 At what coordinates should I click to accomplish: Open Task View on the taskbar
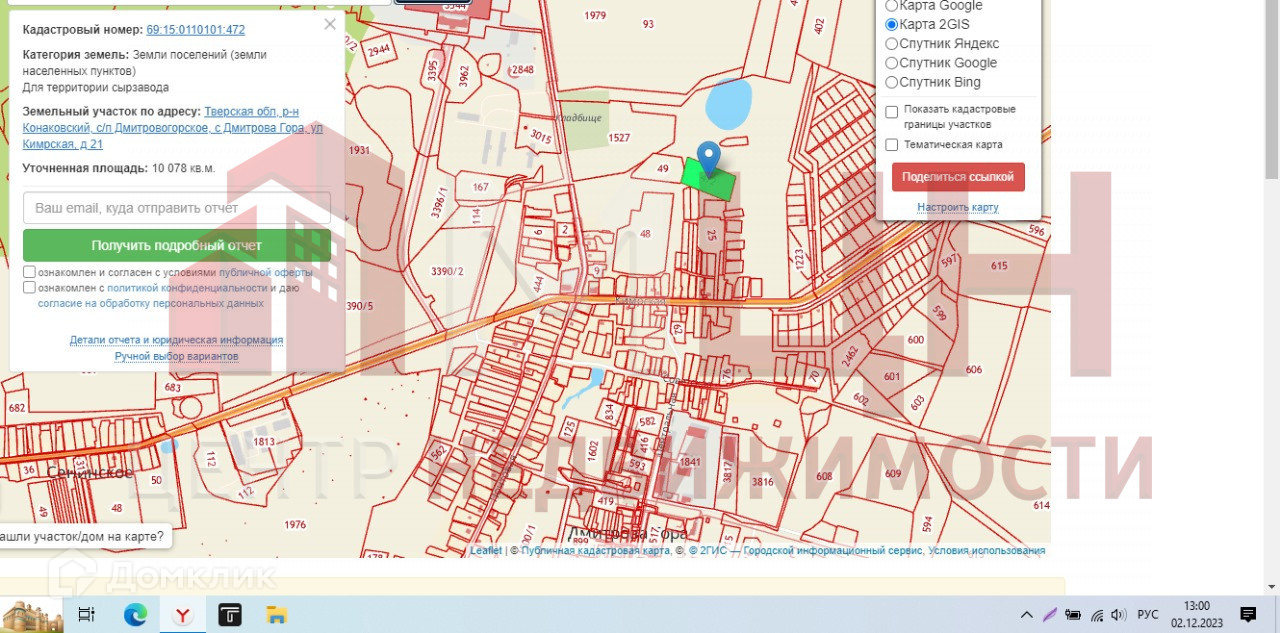[x=87, y=615]
